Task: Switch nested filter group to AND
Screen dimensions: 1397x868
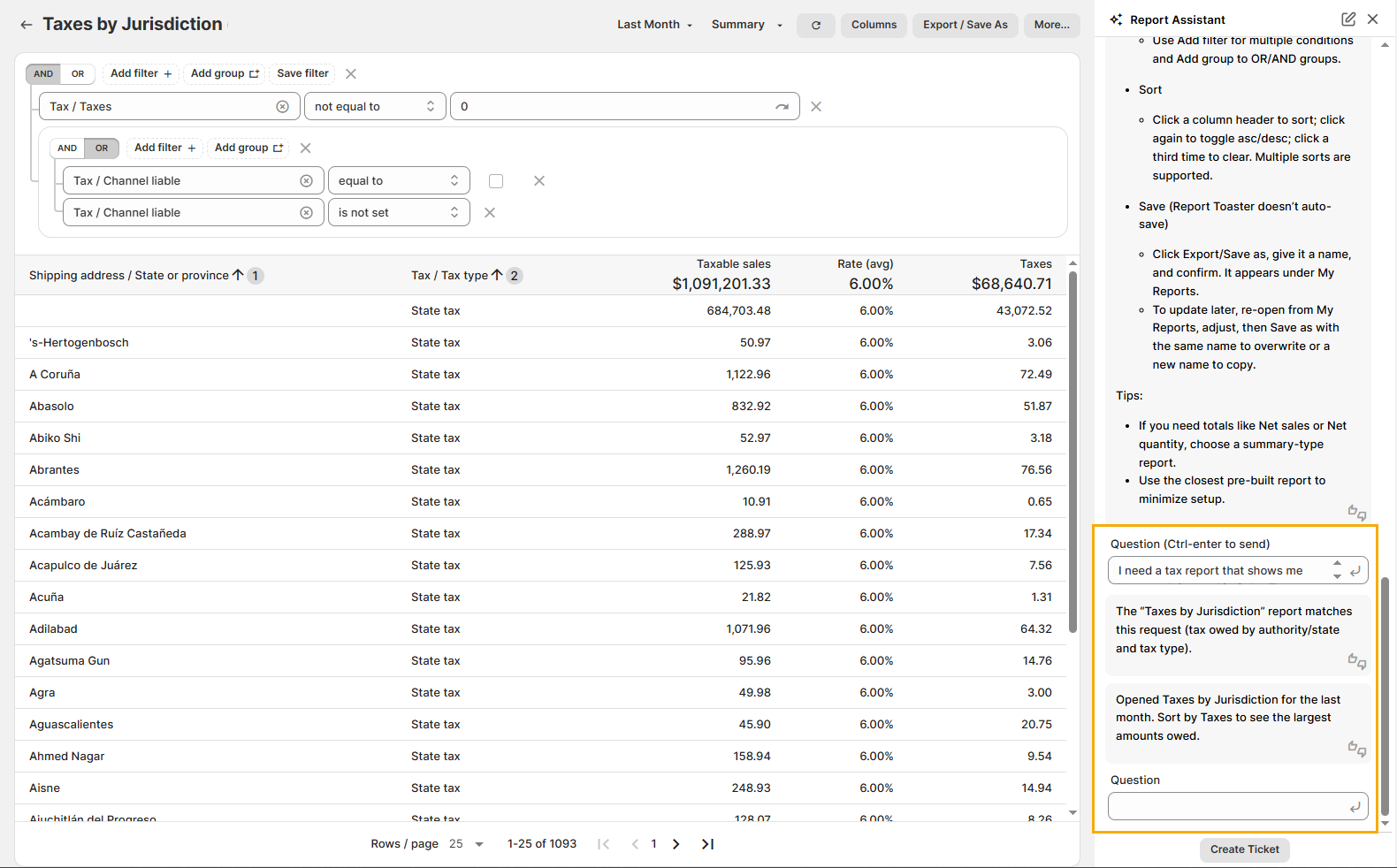Action: pyautogui.click(x=67, y=148)
